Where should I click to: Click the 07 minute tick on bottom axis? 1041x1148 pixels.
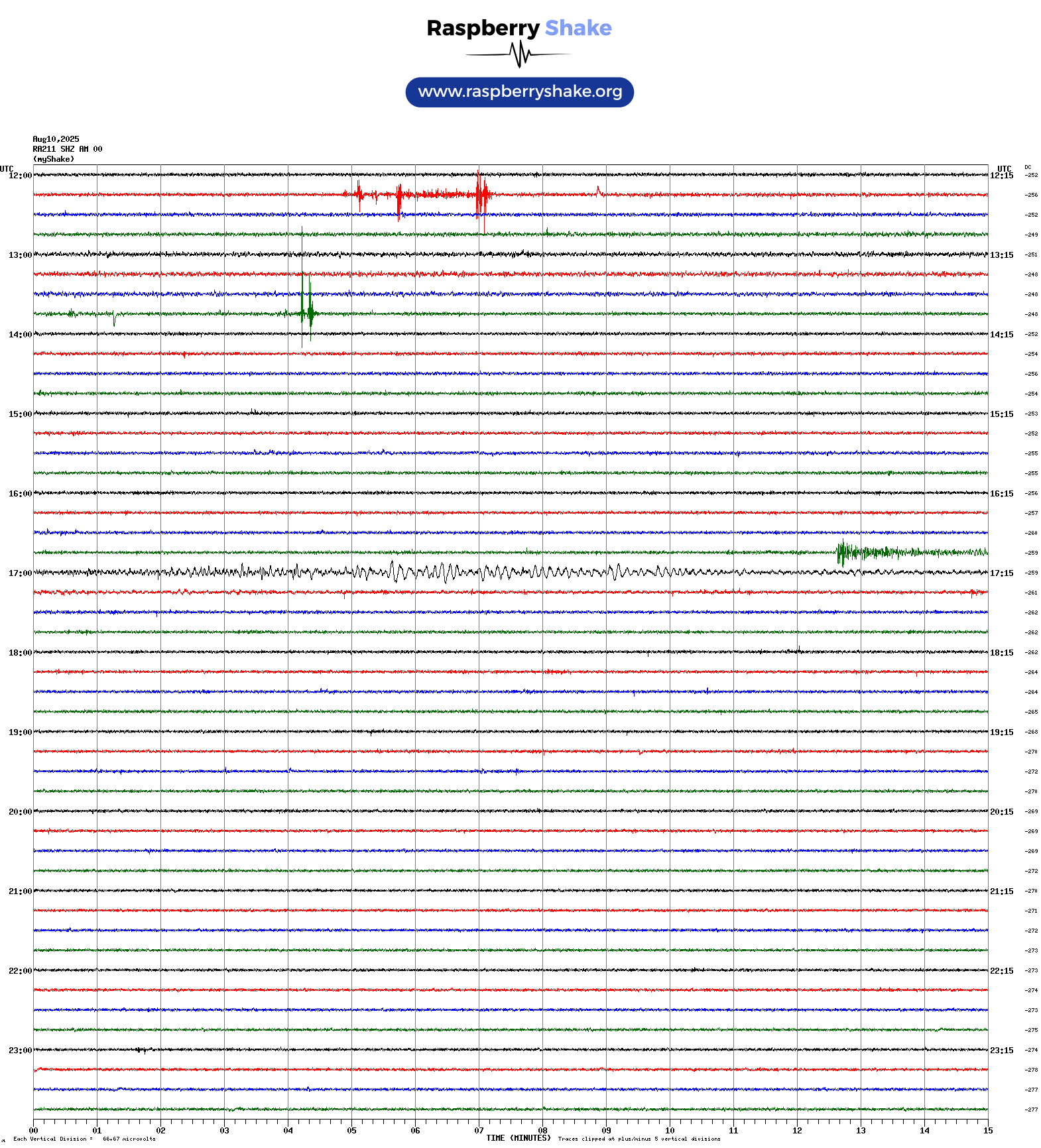click(x=479, y=1131)
